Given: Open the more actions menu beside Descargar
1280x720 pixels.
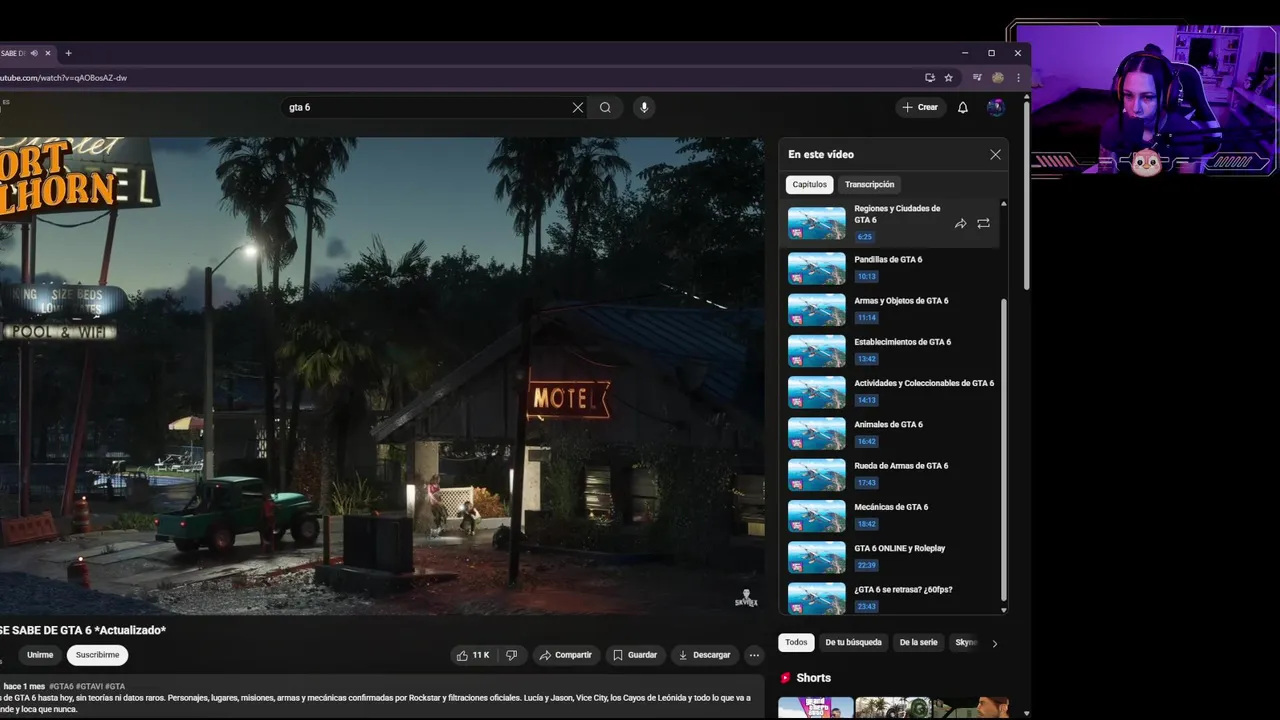Looking at the screenshot, I should click(x=754, y=655).
